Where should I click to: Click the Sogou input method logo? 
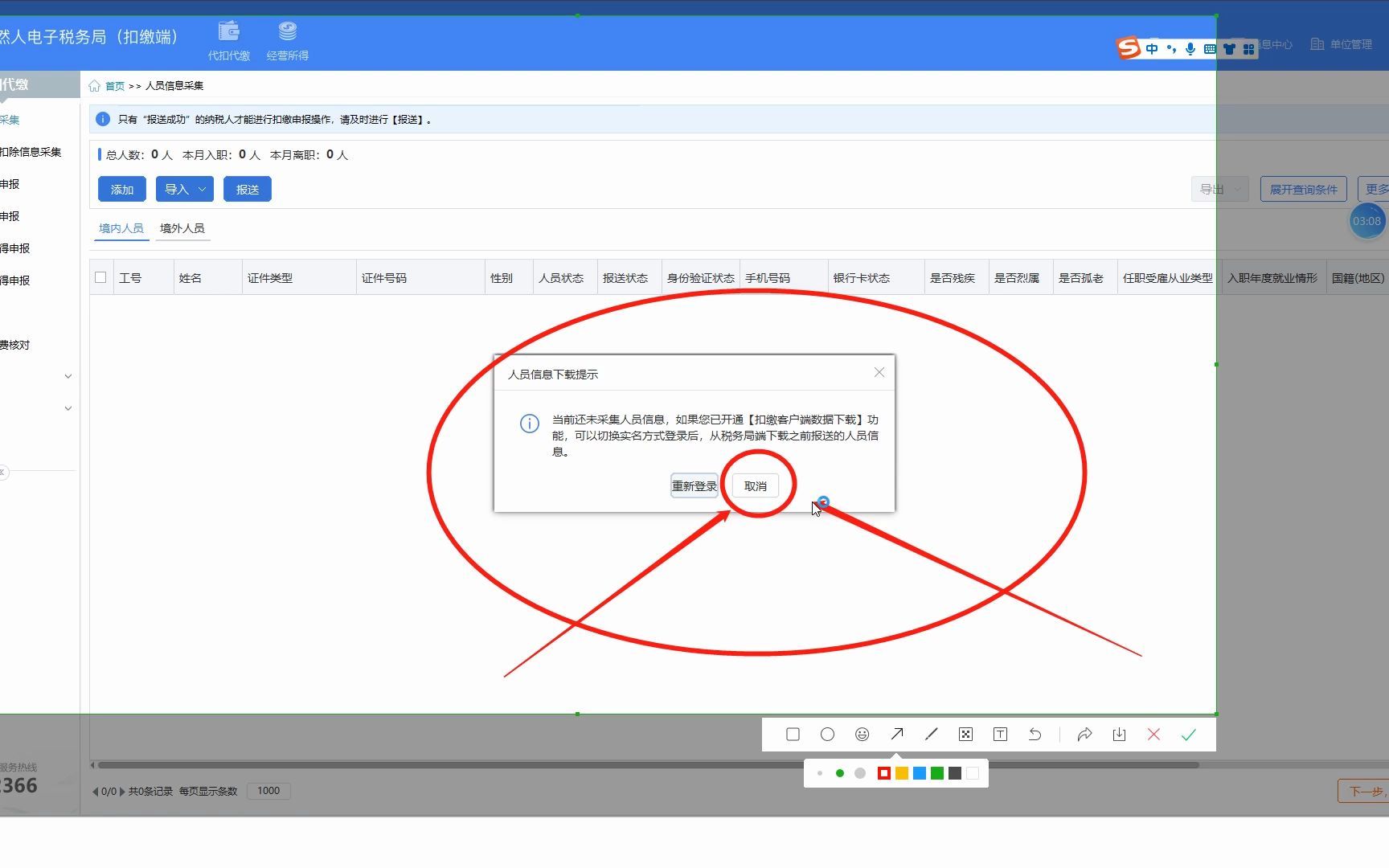1129,48
